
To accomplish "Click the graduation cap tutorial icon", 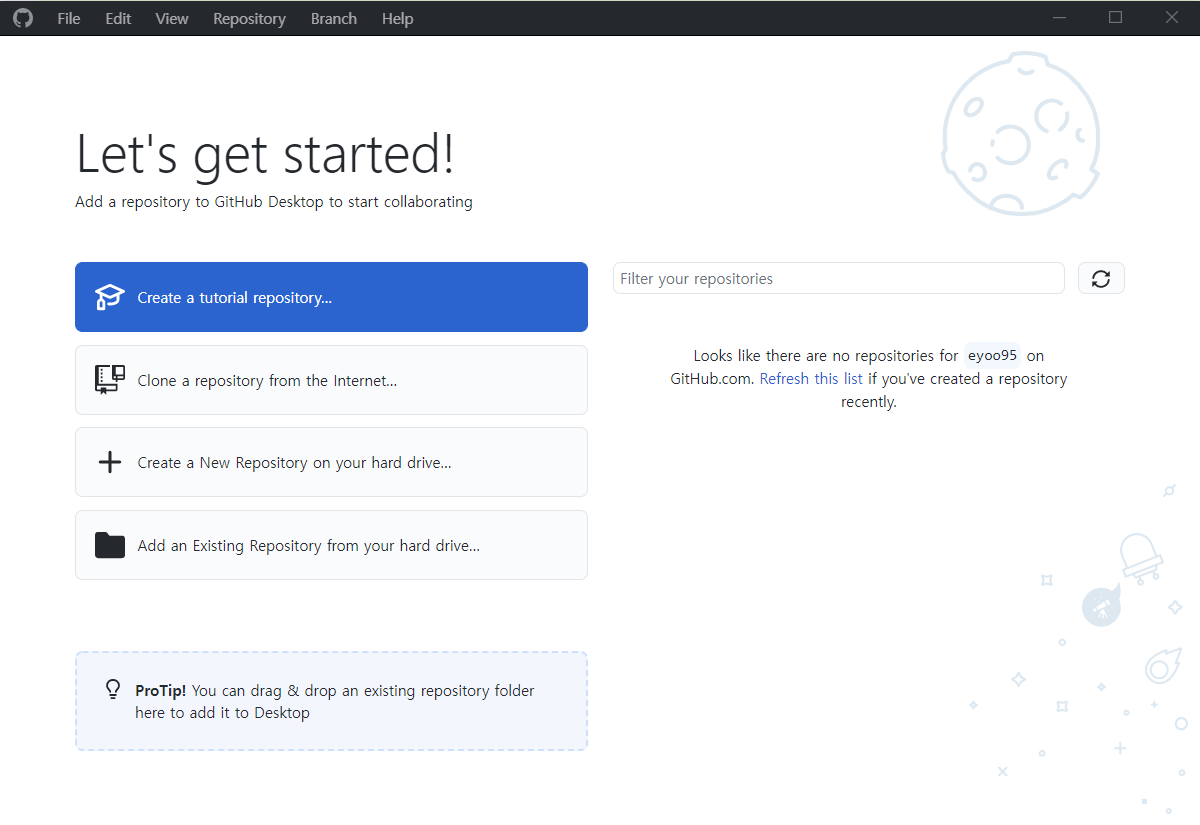I will tap(109, 297).
